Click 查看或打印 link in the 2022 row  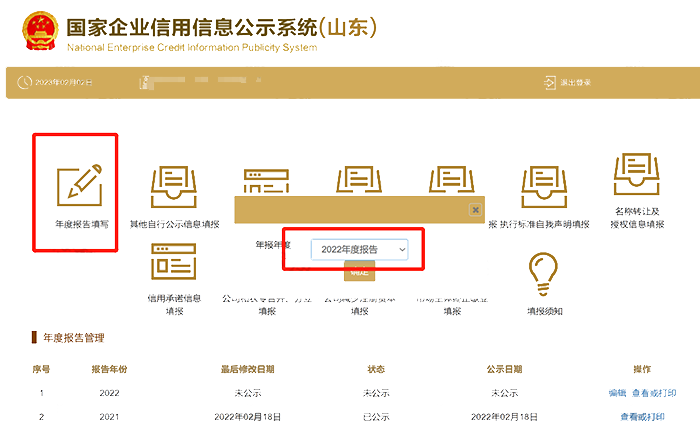(x=654, y=393)
